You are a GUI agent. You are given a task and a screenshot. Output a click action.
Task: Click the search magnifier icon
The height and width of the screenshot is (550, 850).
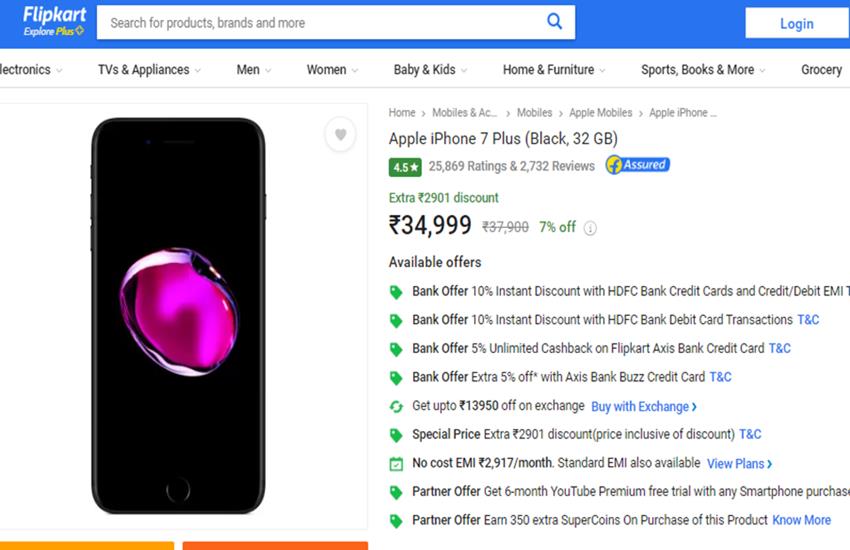pos(554,22)
